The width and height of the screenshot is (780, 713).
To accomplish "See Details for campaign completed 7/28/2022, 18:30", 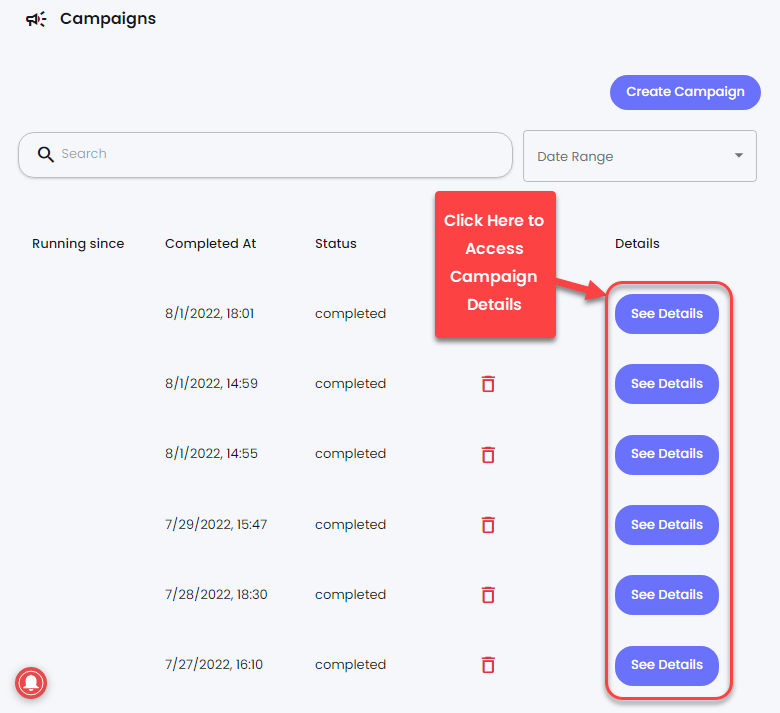I will tap(667, 595).
